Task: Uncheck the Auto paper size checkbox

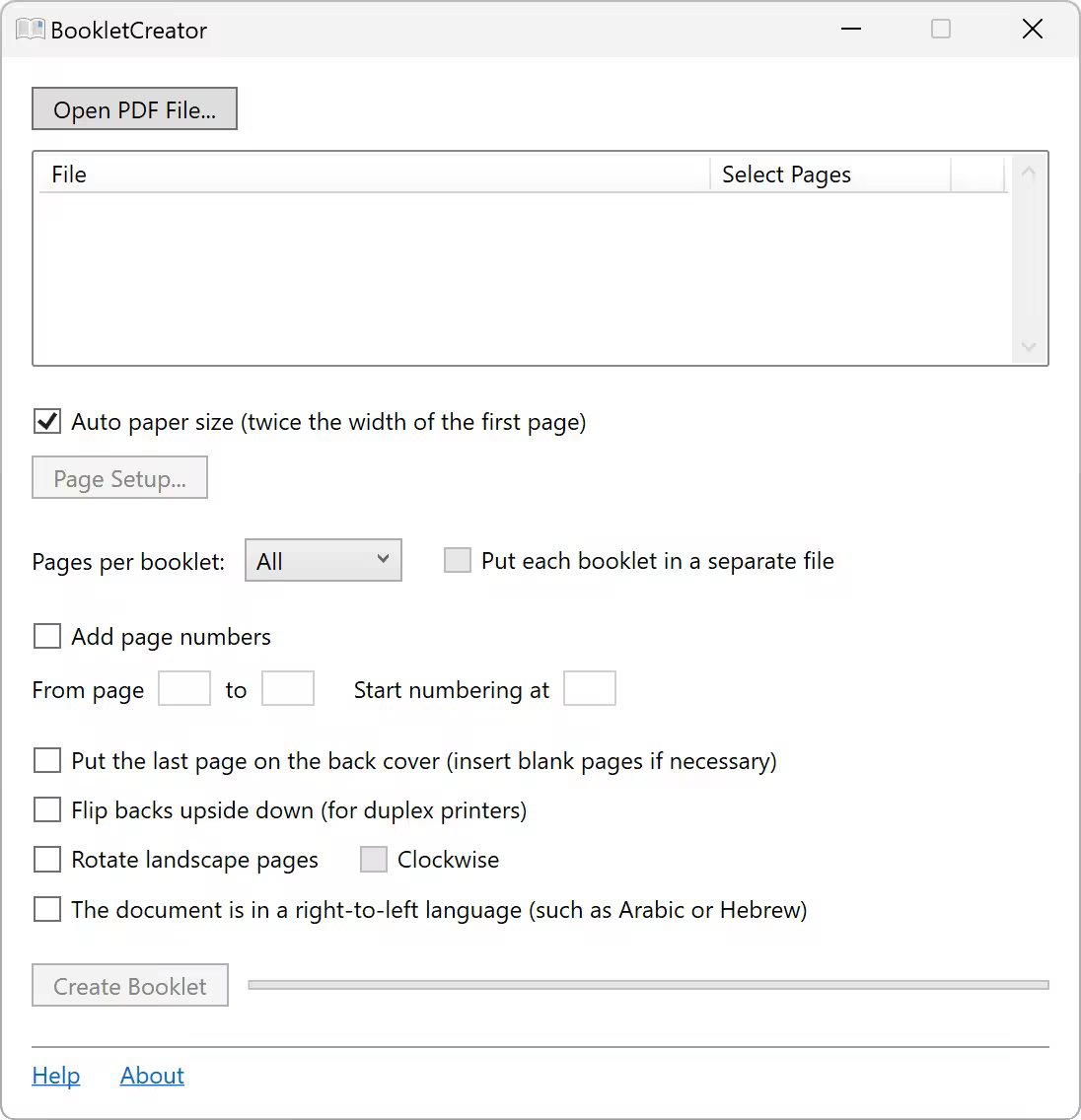Action: click(x=47, y=422)
